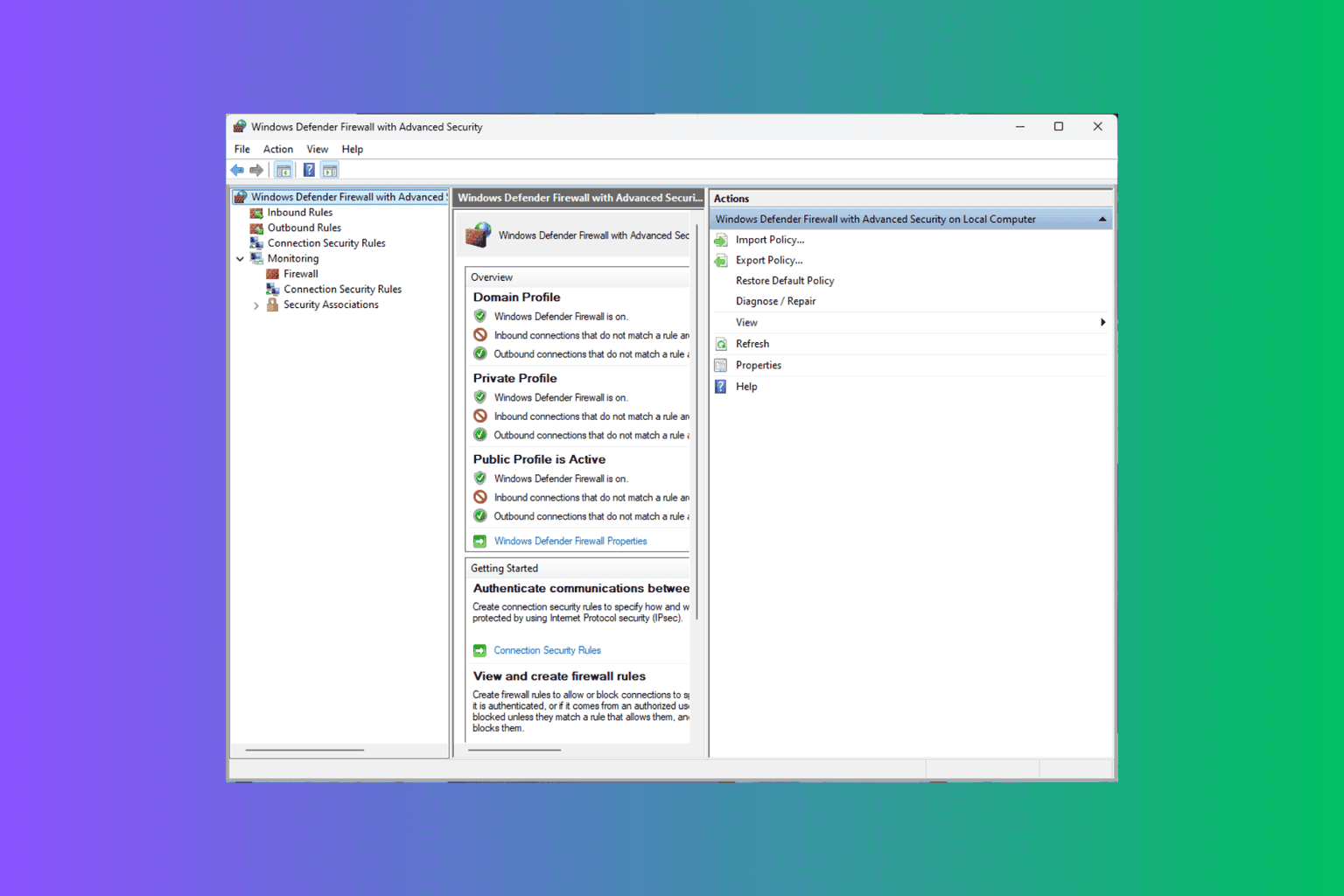Click the Import Policy icon in Actions

pos(721,240)
